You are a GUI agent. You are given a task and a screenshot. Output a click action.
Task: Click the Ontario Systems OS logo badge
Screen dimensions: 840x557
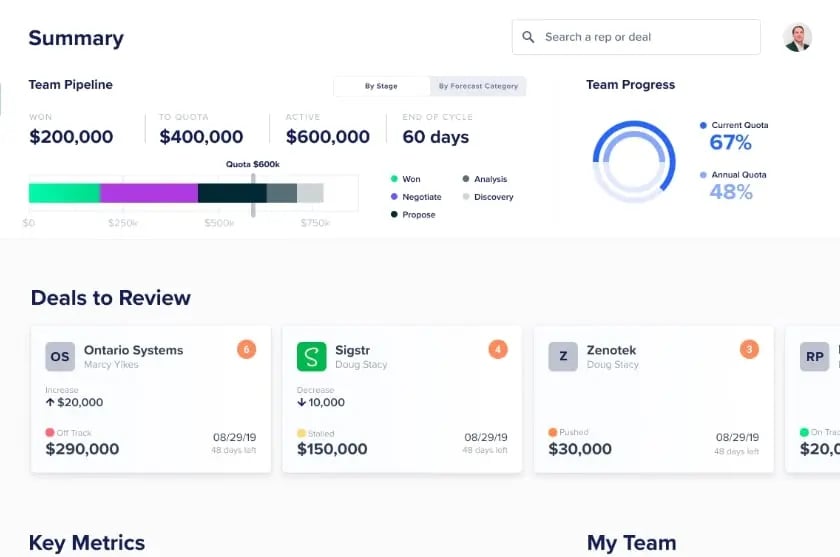pyautogui.click(x=60, y=357)
